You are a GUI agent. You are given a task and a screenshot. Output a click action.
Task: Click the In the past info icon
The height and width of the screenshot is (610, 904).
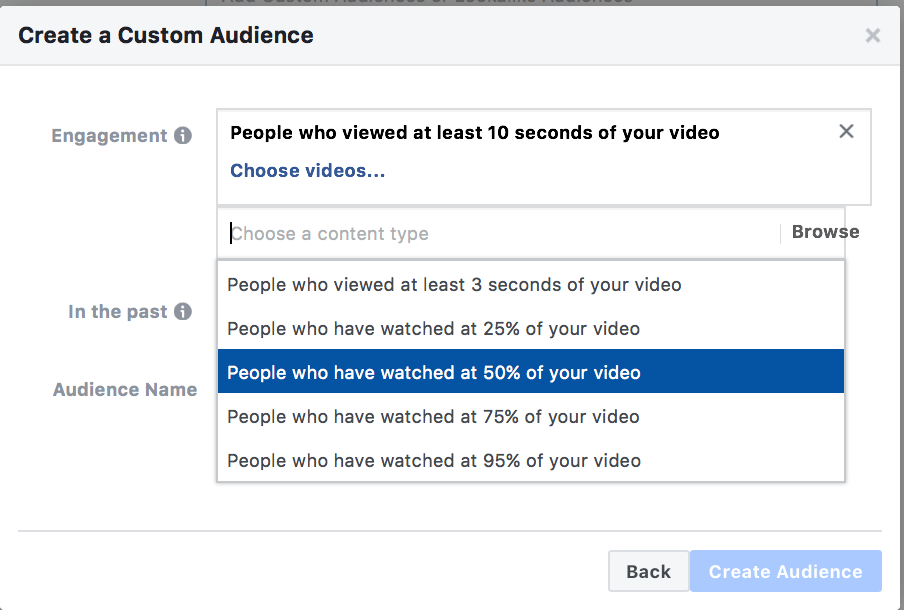tap(183, 312)
